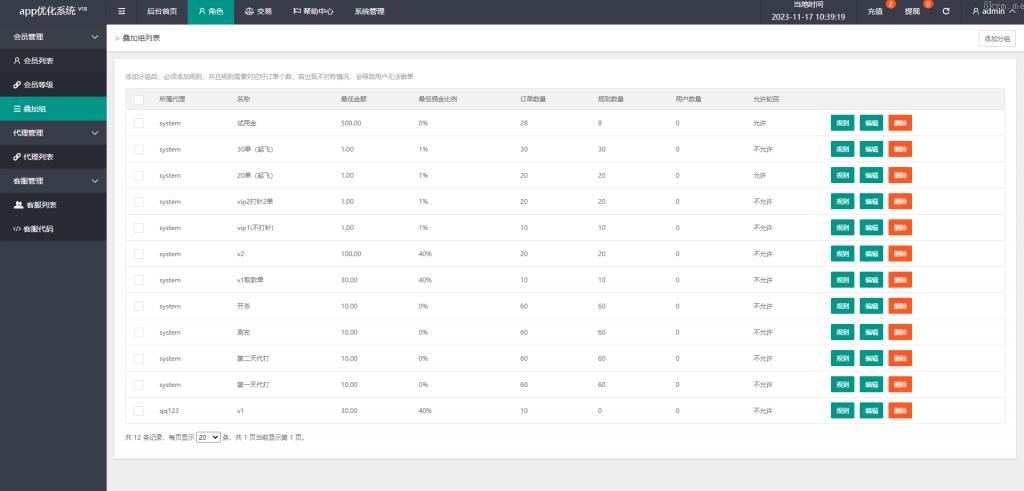The height and width of the screenshot is (491, 1024).
Task: Open the rows-per-page dropdown showing 20
Action: 208,438
